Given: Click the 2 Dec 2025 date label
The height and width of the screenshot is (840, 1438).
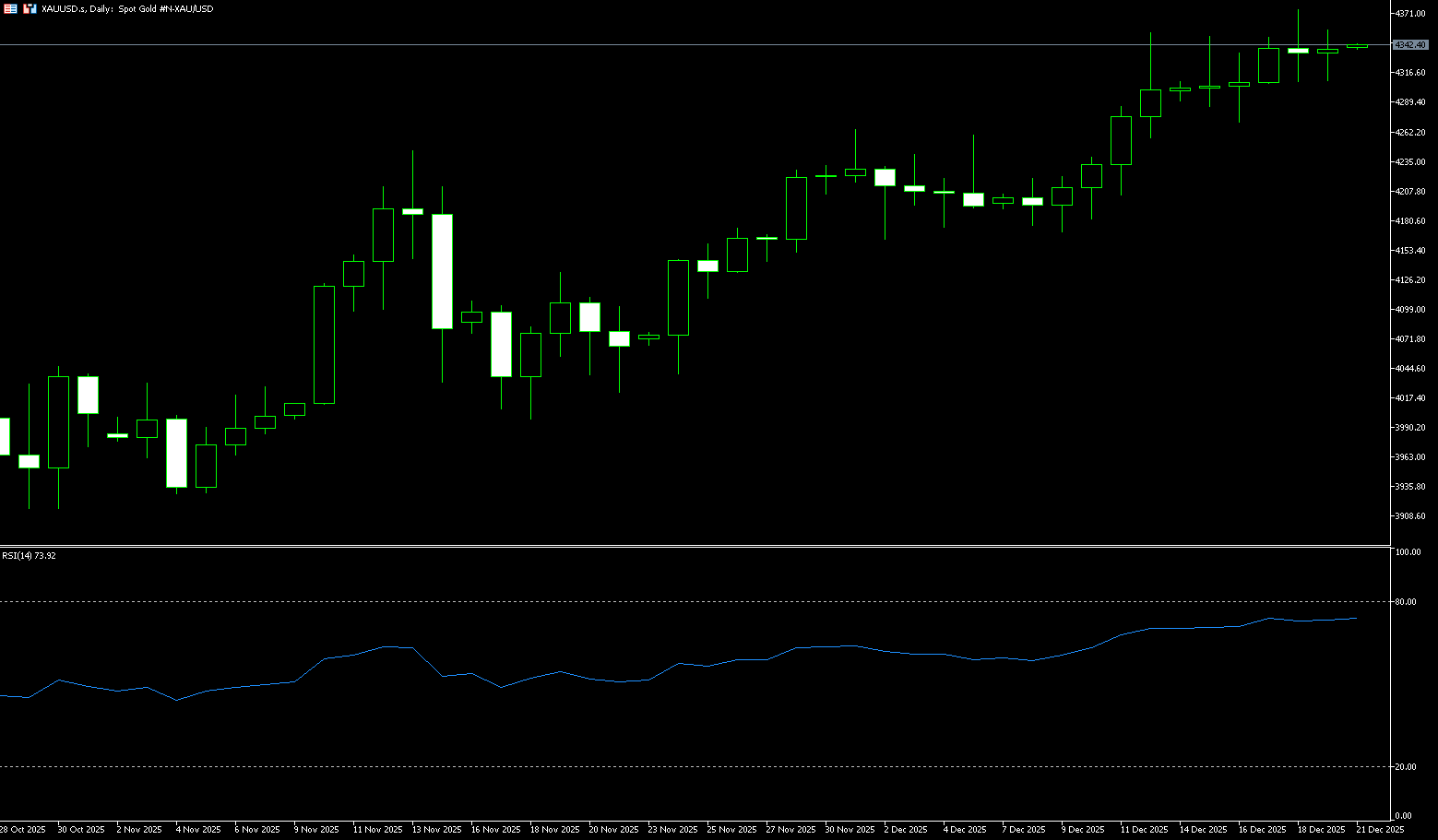Looking at the screenshot, I should [x=905, y=830].
